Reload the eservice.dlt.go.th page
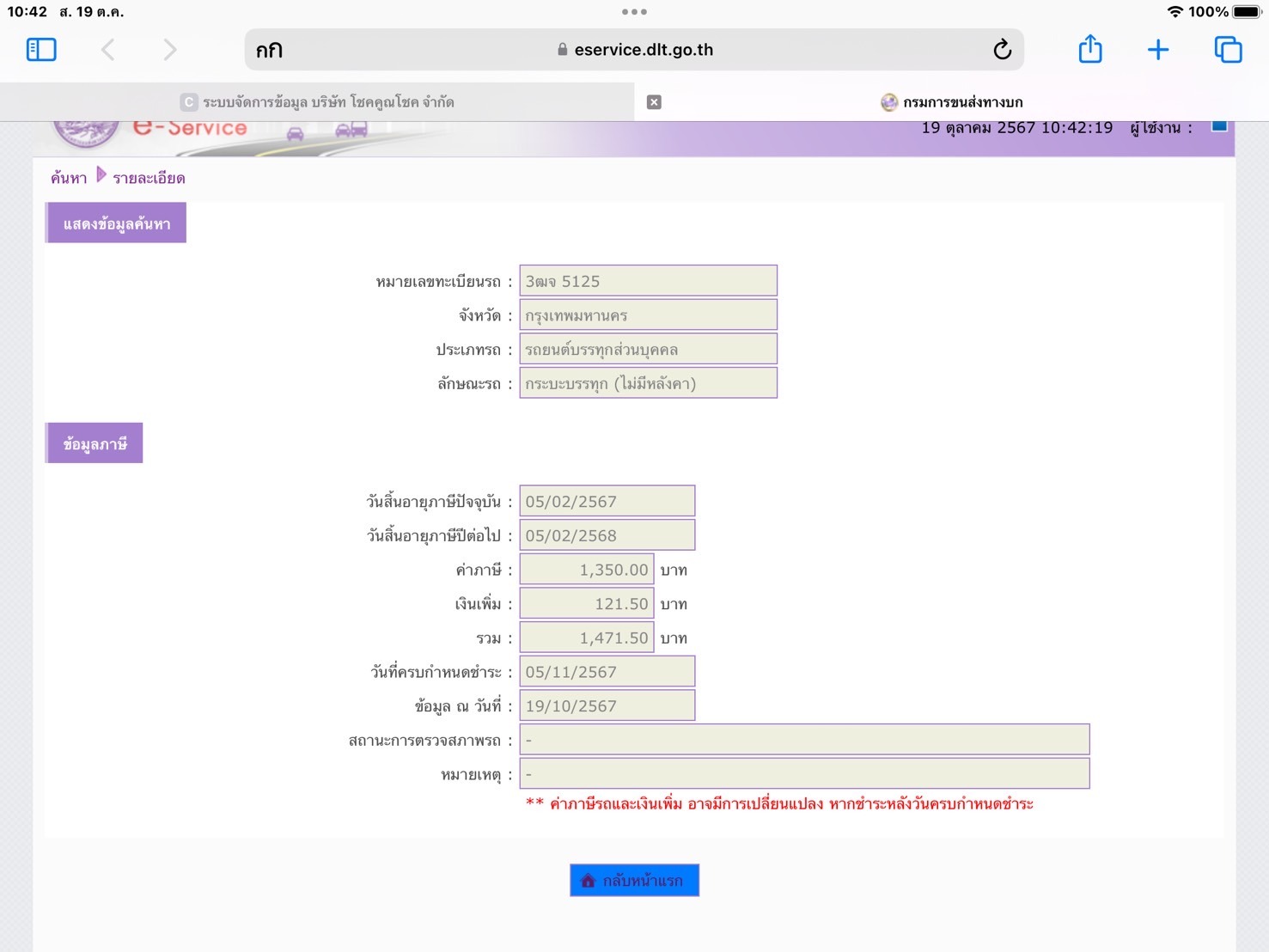This screenshot has width=1269, height=952. (1002, 50)
